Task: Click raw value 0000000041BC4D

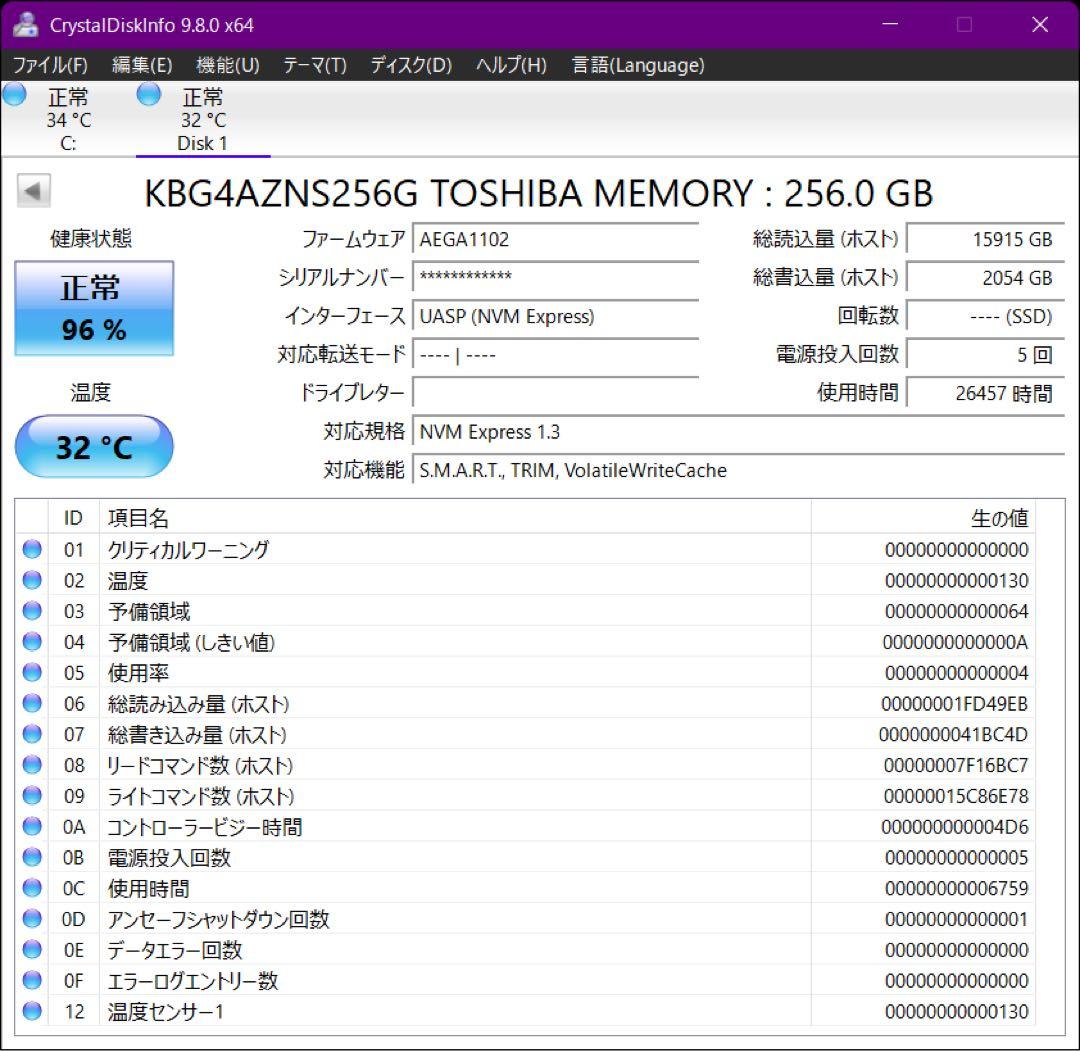Action: 953,734
